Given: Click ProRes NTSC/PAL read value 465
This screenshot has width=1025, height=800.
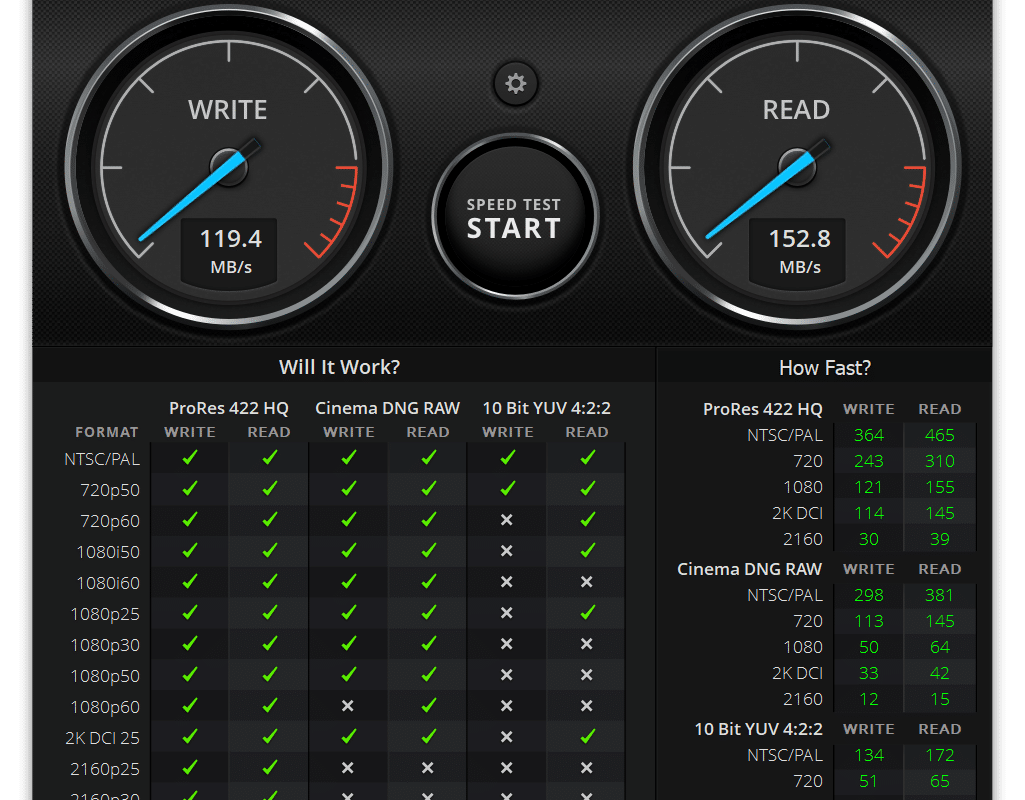Looking at the screenshot, I should click(x=939, y=435).
